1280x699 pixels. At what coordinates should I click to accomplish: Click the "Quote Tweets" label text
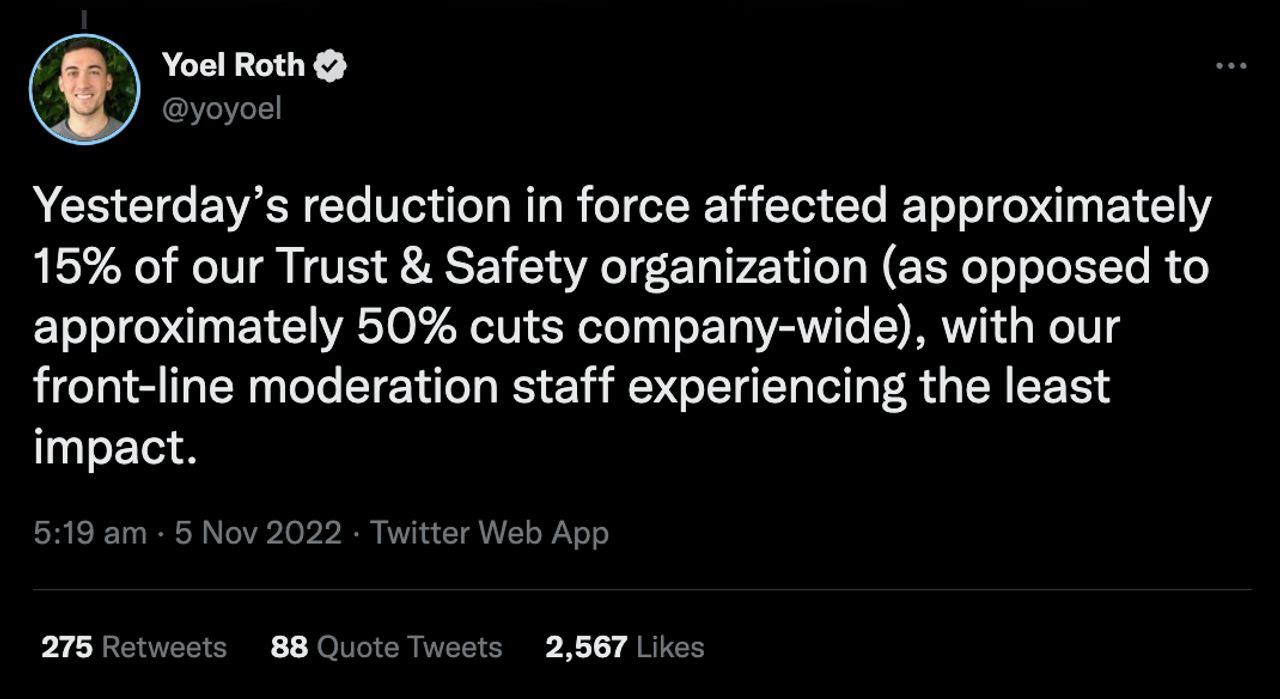tap(409, 647)
